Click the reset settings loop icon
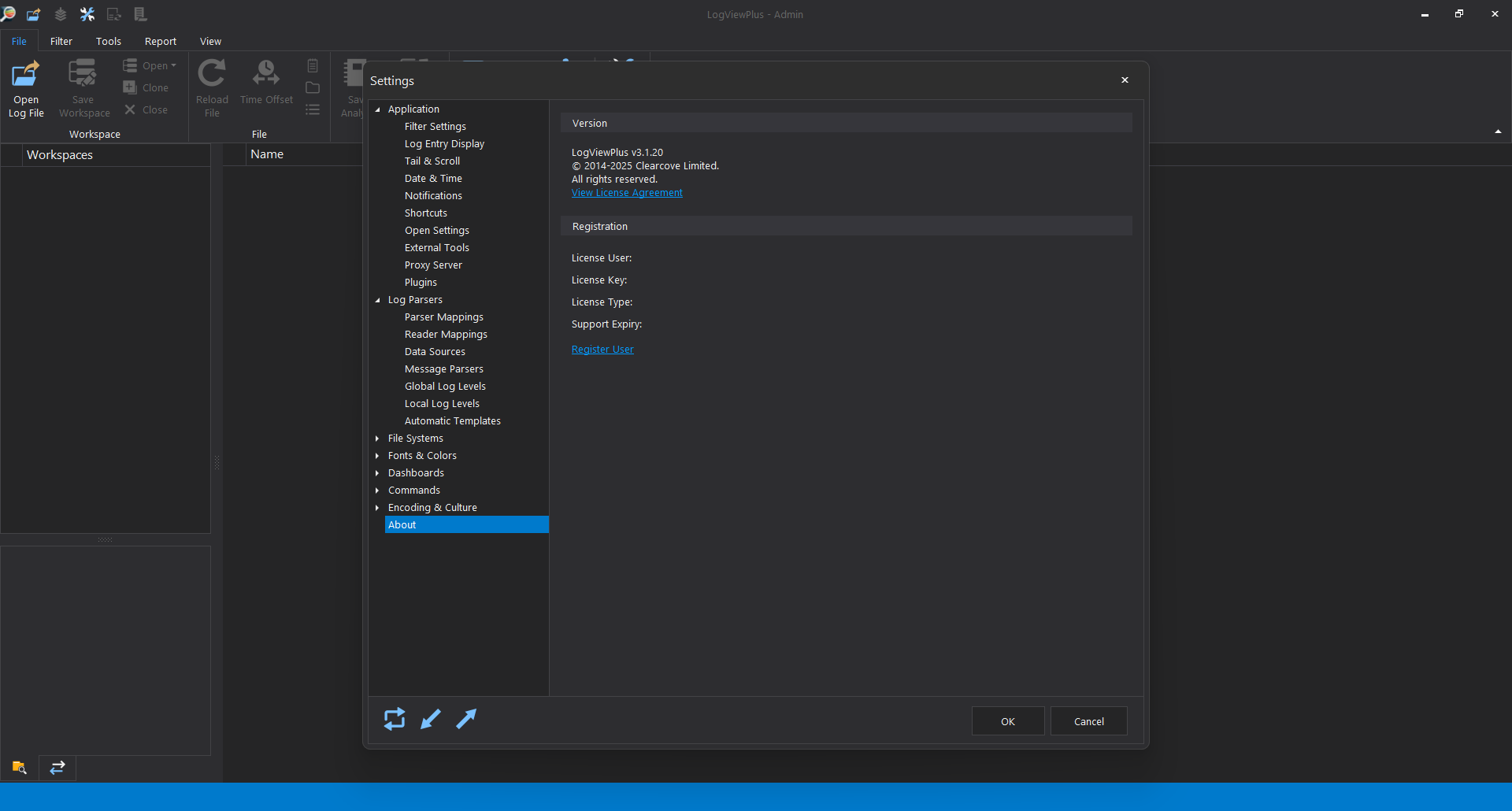Screen dimensions: 1512x811 coord(395,719)
